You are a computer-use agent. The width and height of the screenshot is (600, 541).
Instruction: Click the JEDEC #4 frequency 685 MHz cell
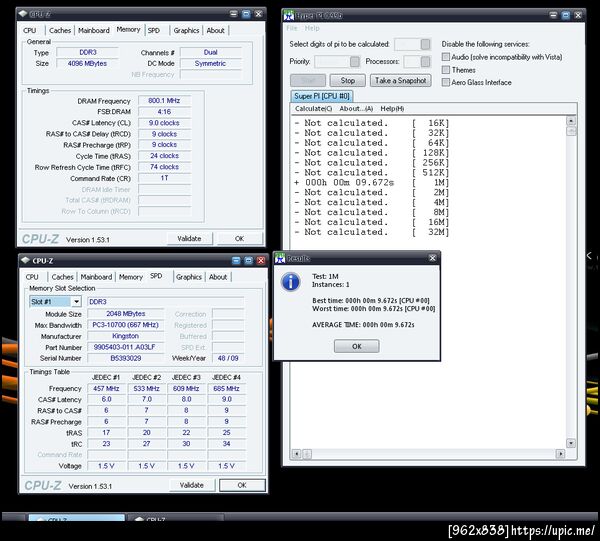(x=227, y=388)
